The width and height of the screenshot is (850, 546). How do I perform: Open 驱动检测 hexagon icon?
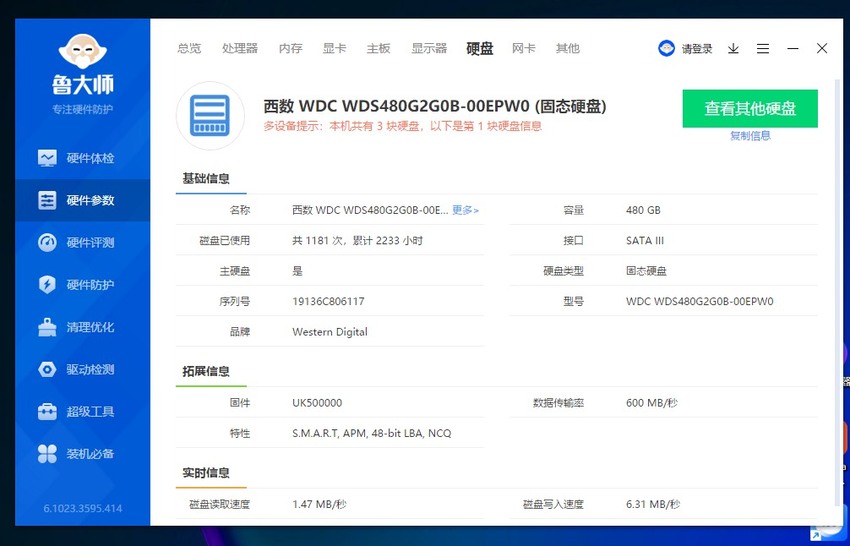pyautogui.click(x=47, y=369)
